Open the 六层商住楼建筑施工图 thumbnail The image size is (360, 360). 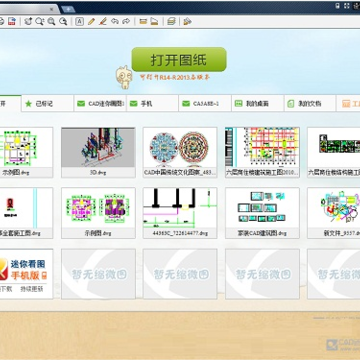262,152
